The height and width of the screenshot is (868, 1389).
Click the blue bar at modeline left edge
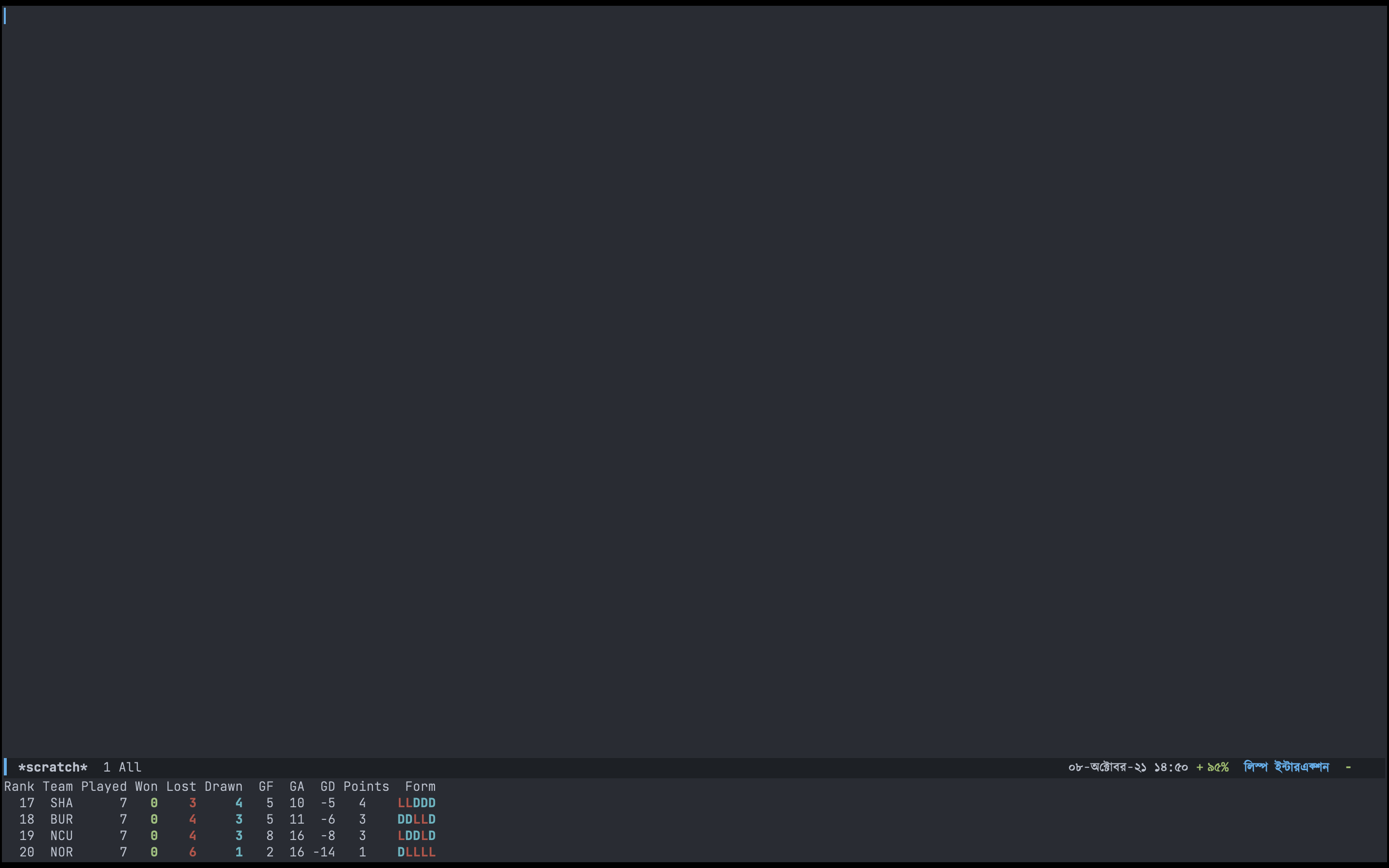pyautogui.click(x=5, y=767)
